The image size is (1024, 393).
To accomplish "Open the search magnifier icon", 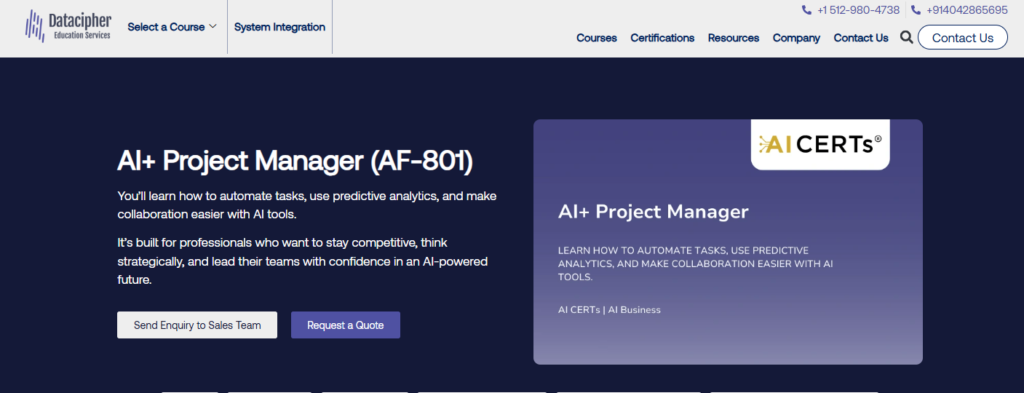I will (x=906, y=37).
